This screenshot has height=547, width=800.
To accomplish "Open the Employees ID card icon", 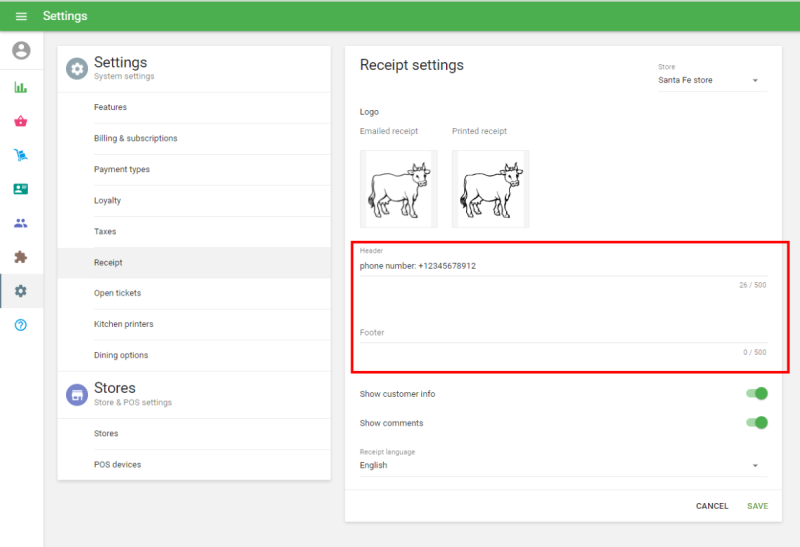I will [21, 189].
